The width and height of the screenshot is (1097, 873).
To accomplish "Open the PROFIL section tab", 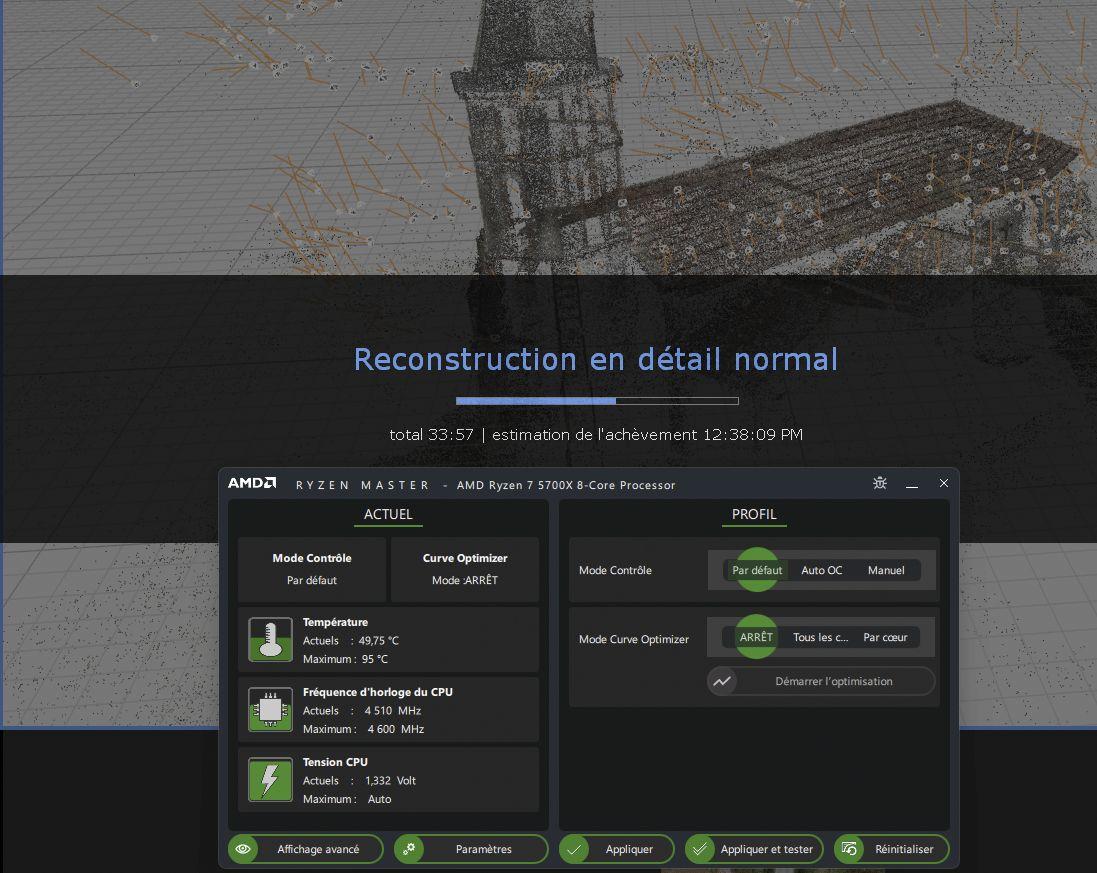I will point(754,514).
